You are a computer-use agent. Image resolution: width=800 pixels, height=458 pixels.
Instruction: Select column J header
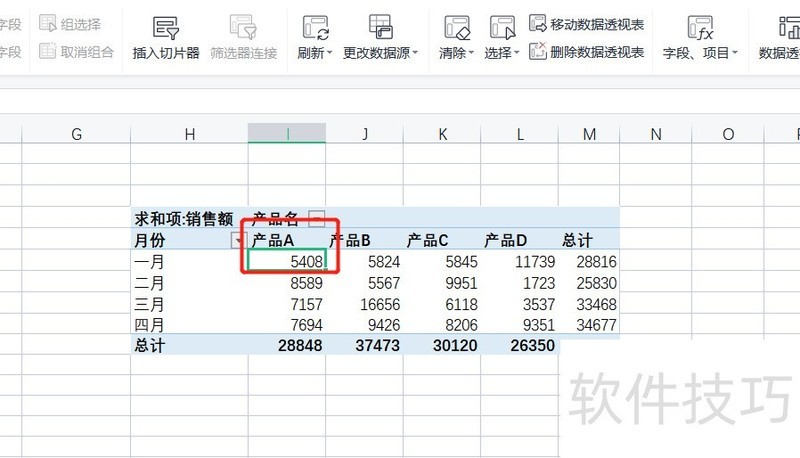pyautogui.click(x=364, y=134)
